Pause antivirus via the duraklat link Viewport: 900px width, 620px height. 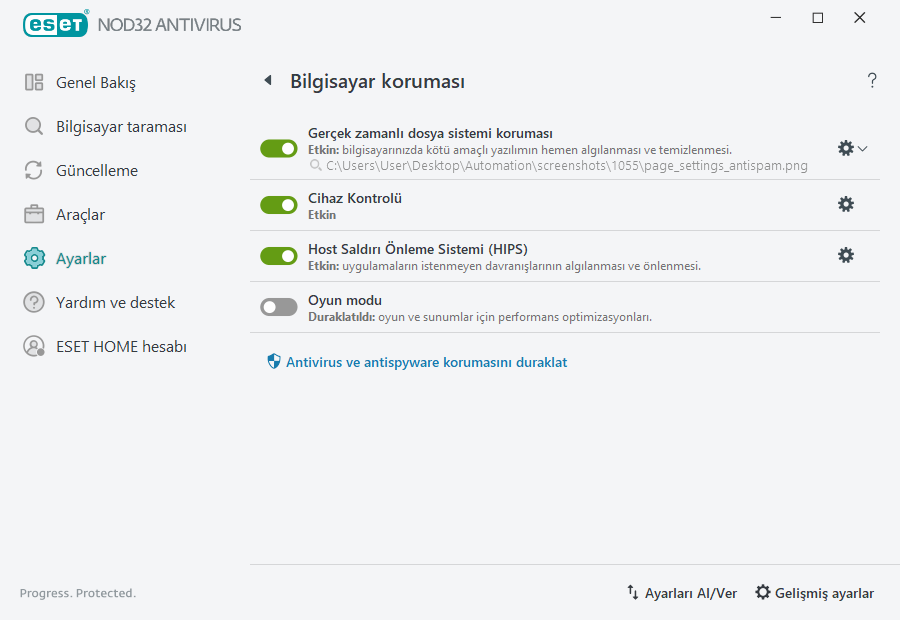coord(427,362)
